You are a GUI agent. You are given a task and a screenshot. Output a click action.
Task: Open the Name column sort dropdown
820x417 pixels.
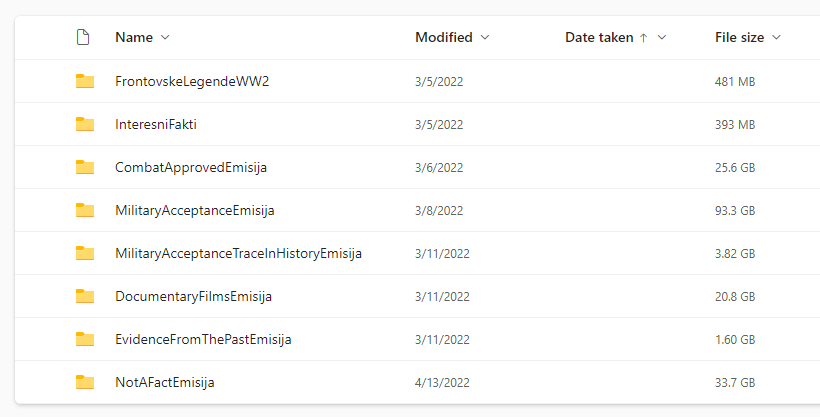click(165, 38)
